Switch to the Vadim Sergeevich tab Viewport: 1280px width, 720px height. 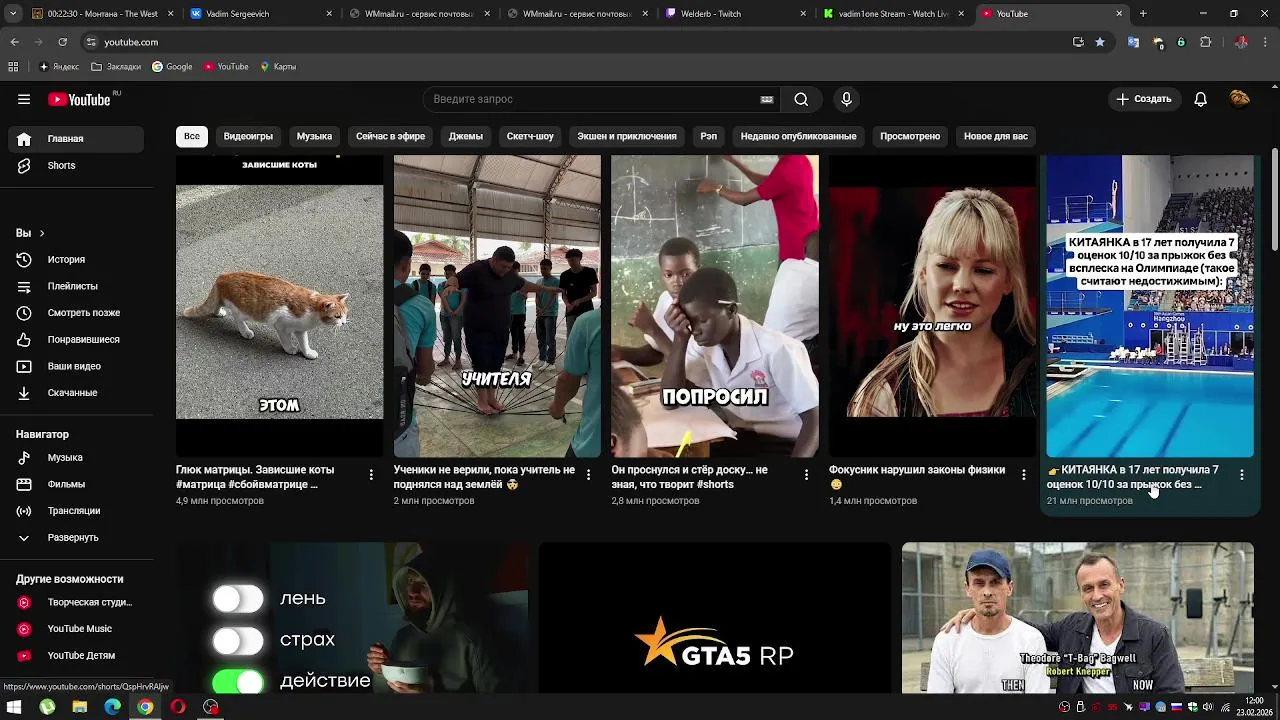tap(260, 14)
